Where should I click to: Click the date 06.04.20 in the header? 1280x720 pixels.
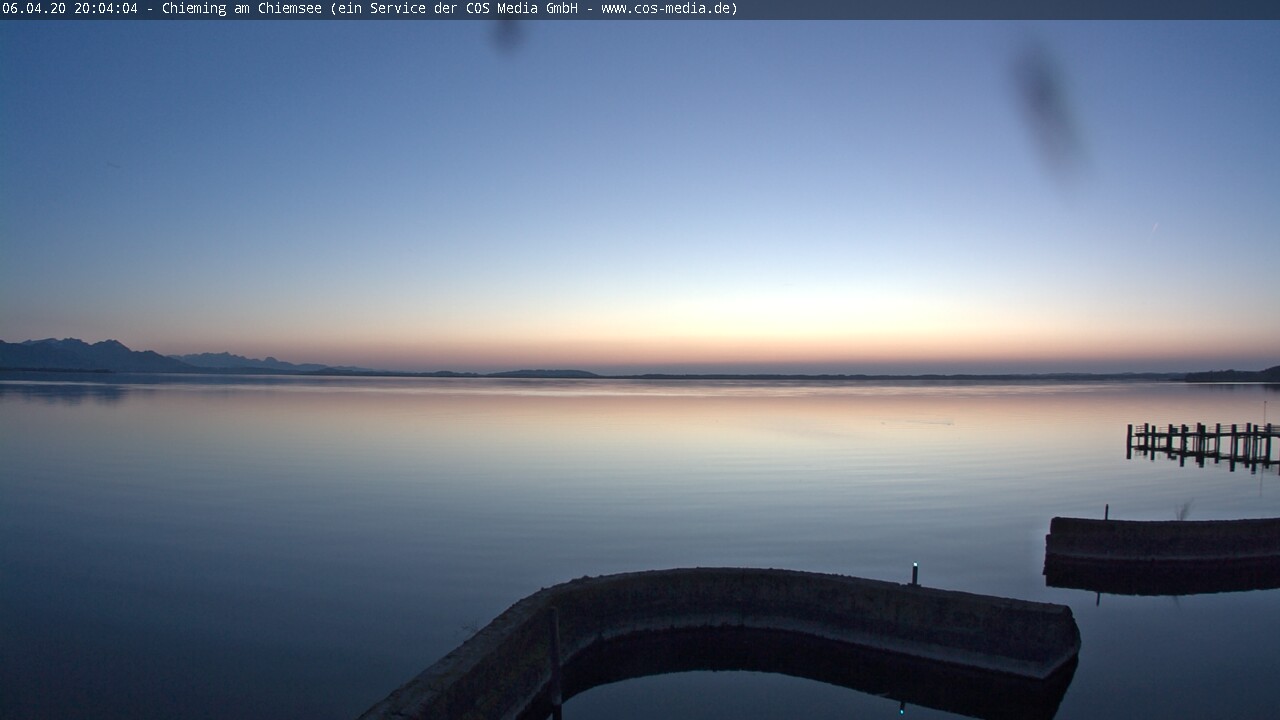click(x=34, y=9)
